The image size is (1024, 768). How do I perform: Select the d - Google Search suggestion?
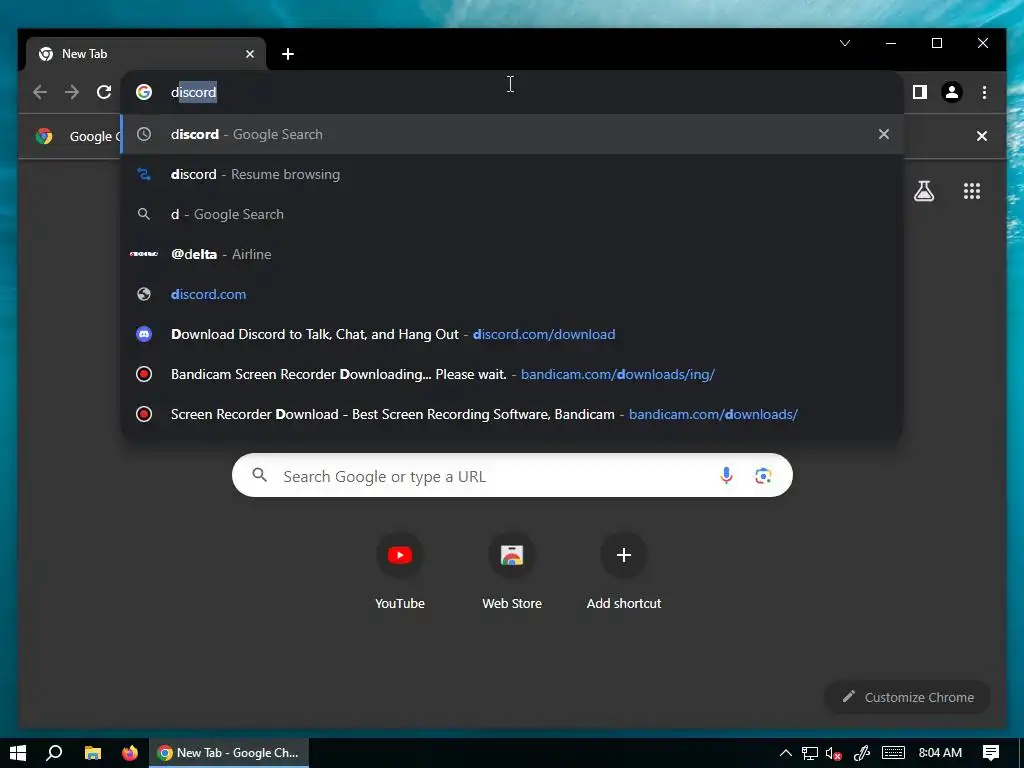coord(512,214)
